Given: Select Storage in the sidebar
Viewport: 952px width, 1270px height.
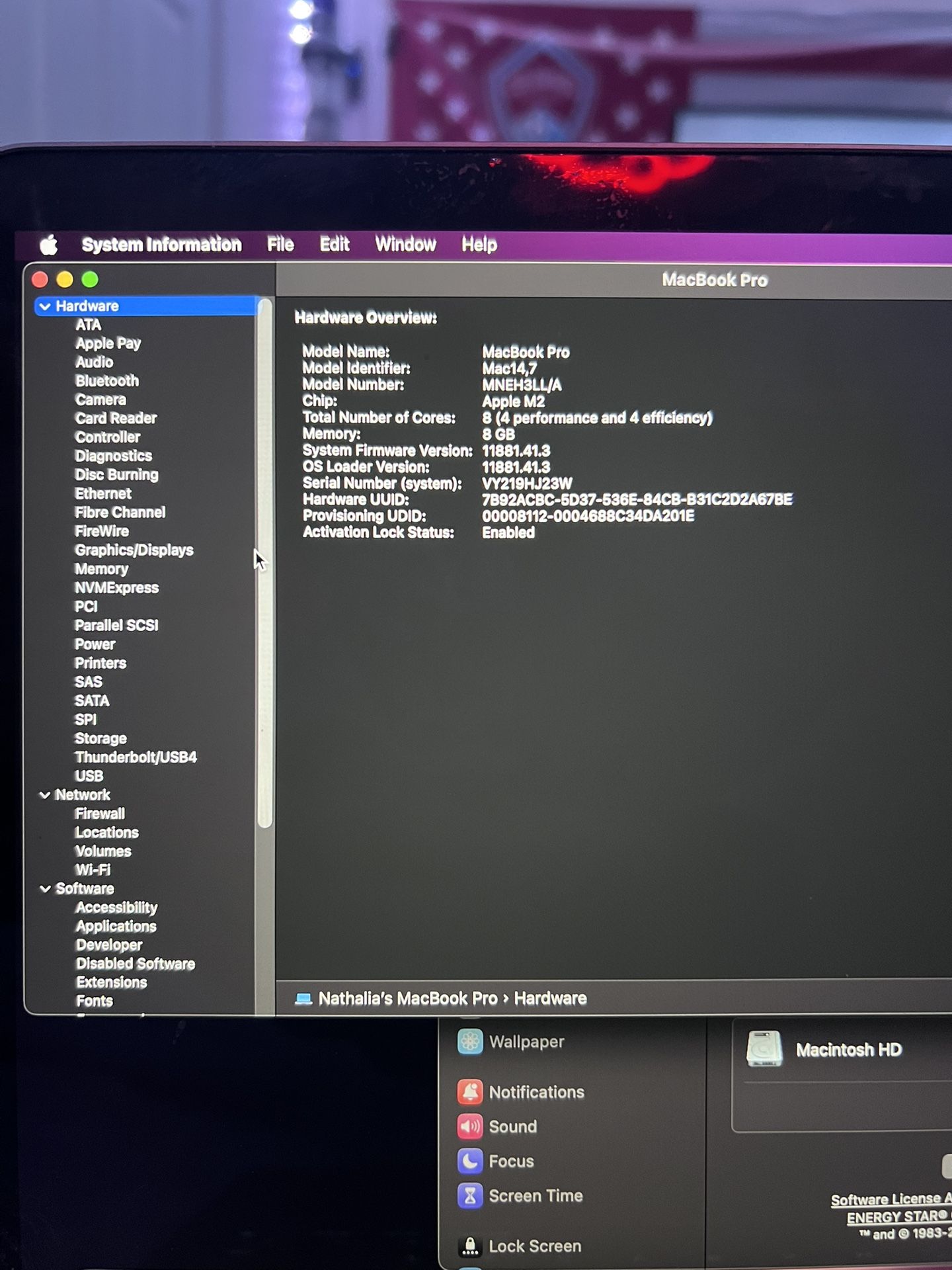Looking at the screenshot, I should tap(100, 738).
